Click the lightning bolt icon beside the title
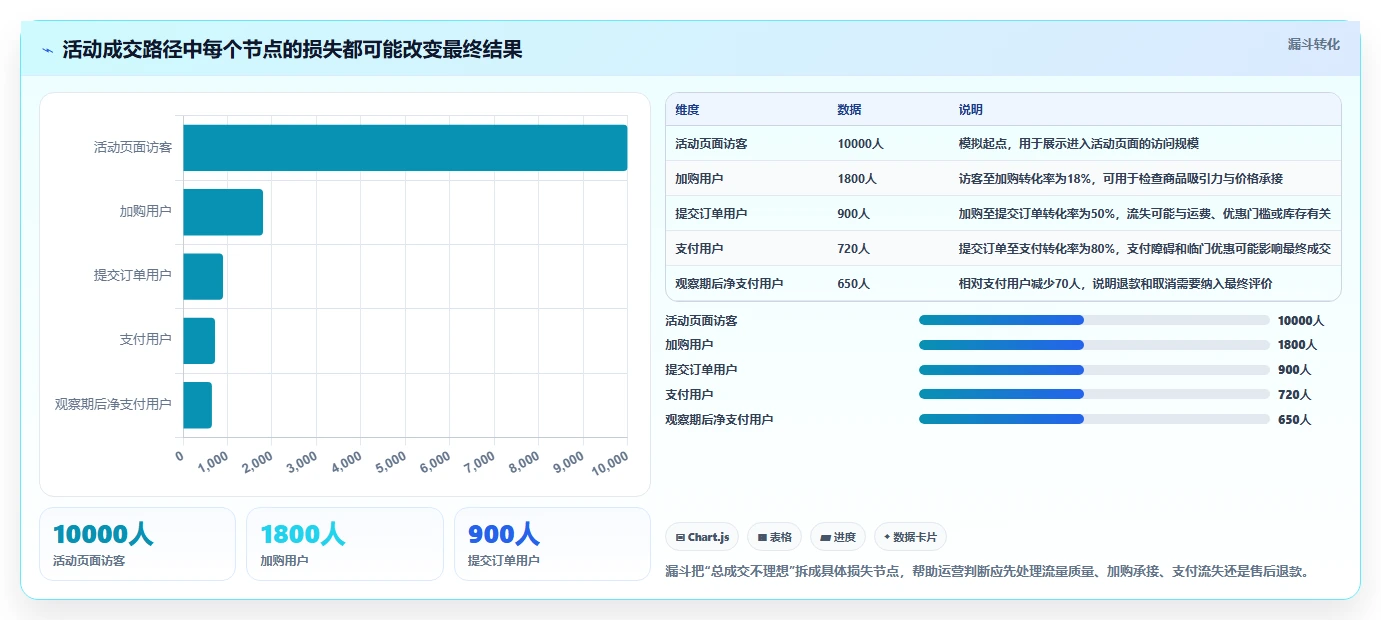The height and width of the screenshot is (620, 1381). click(x=48, y=50)
